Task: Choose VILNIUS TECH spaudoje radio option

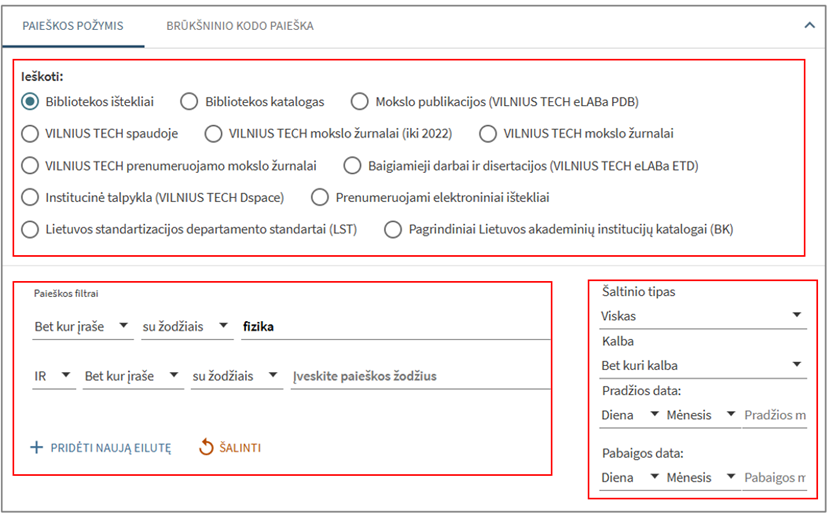Action: pyautogui.click(x=30, y=133)
